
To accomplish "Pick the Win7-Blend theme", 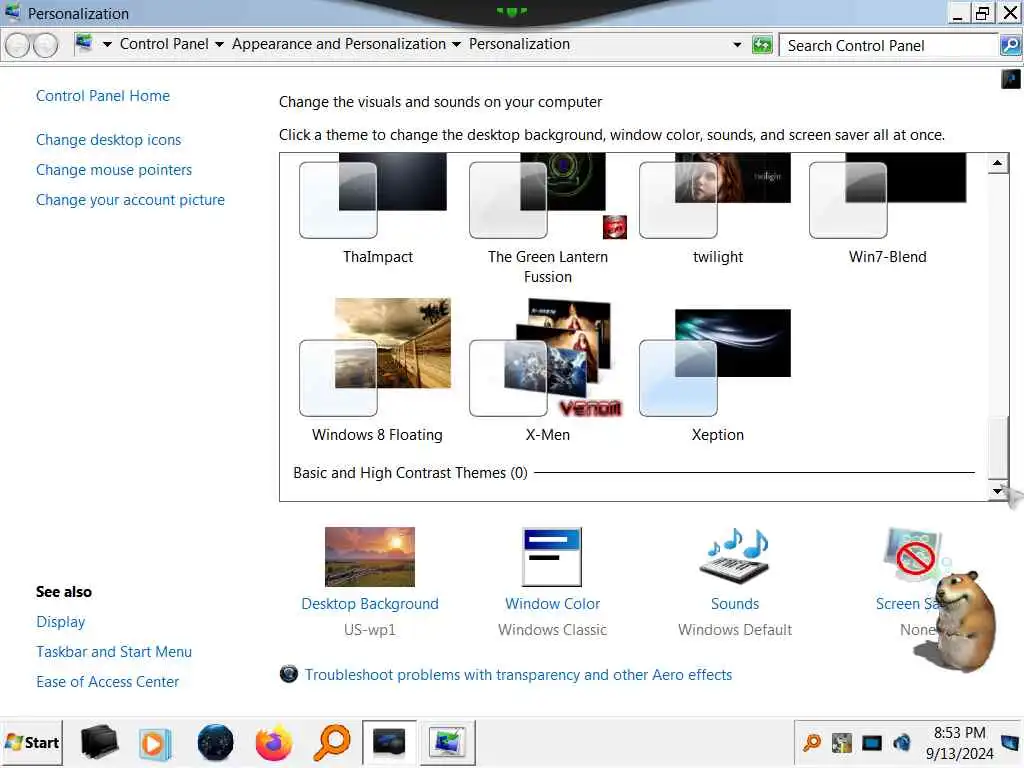I will click(x=887, y=196).
